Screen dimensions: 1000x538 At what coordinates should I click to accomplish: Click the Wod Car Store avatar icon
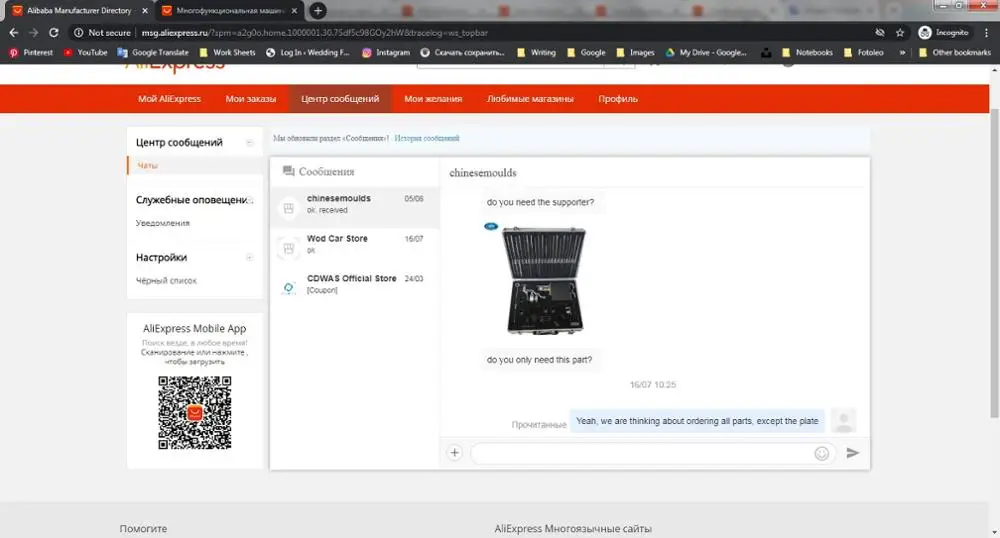point(289,248)
